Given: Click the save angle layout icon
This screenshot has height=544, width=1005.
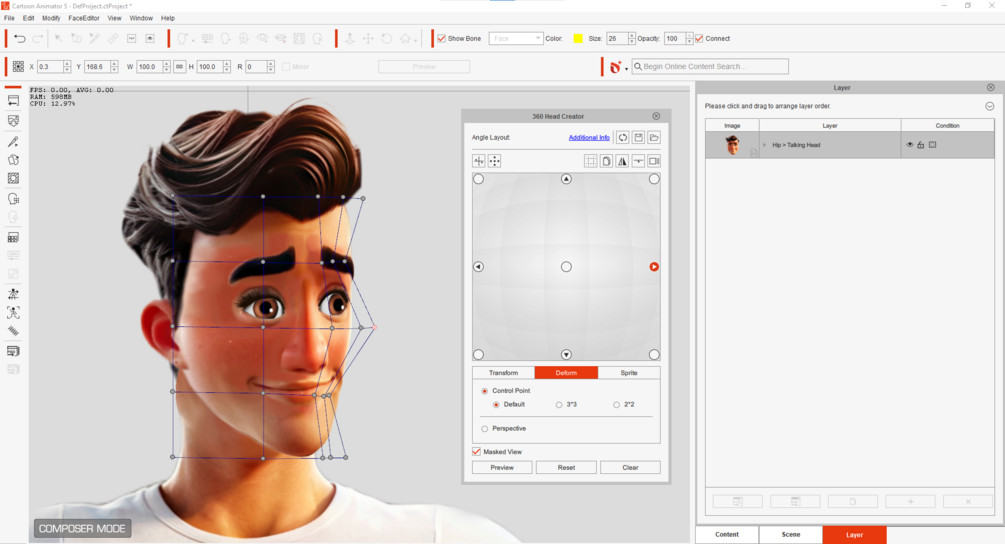Looking at the screenshot, I should pos(638,137).
